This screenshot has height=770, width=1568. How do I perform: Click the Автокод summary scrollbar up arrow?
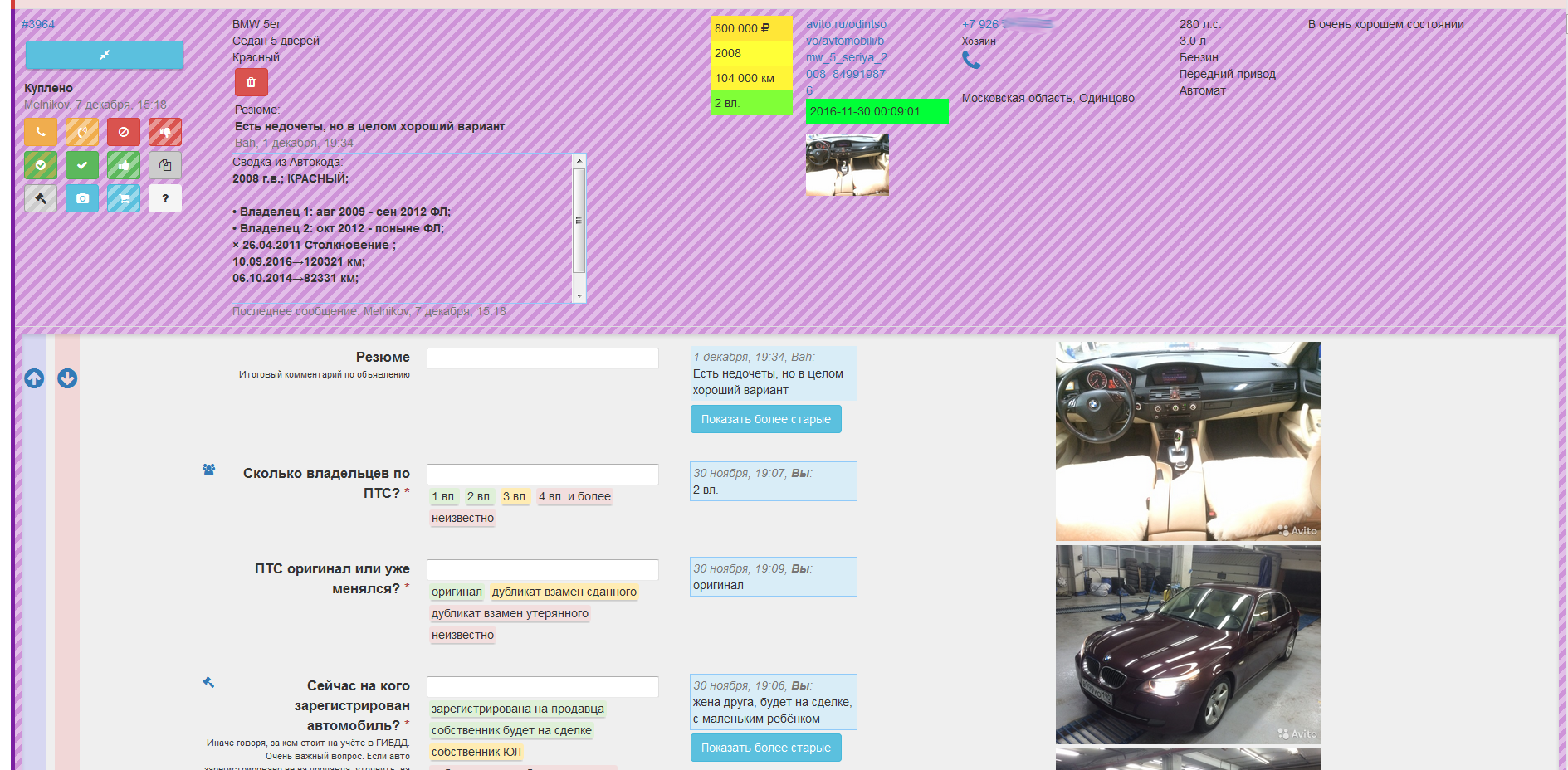[579, 160]
